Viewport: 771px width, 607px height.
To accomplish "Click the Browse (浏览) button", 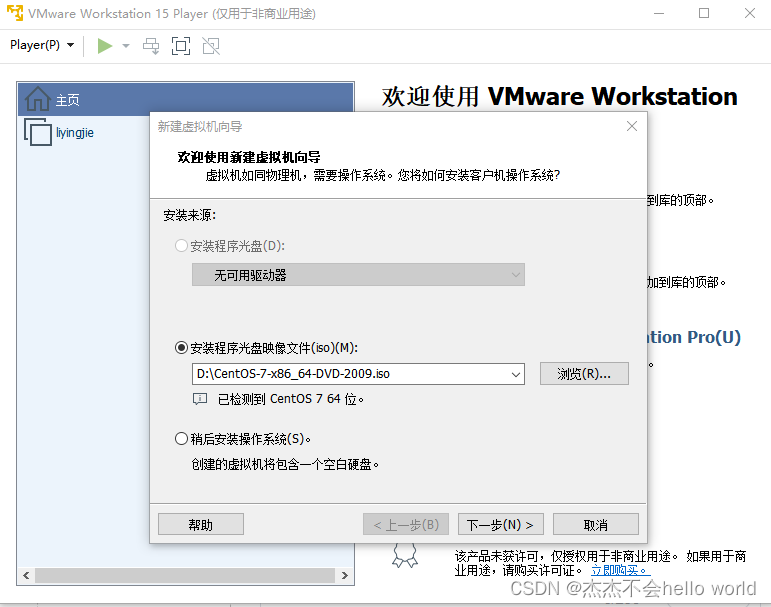I will [584, 374].
